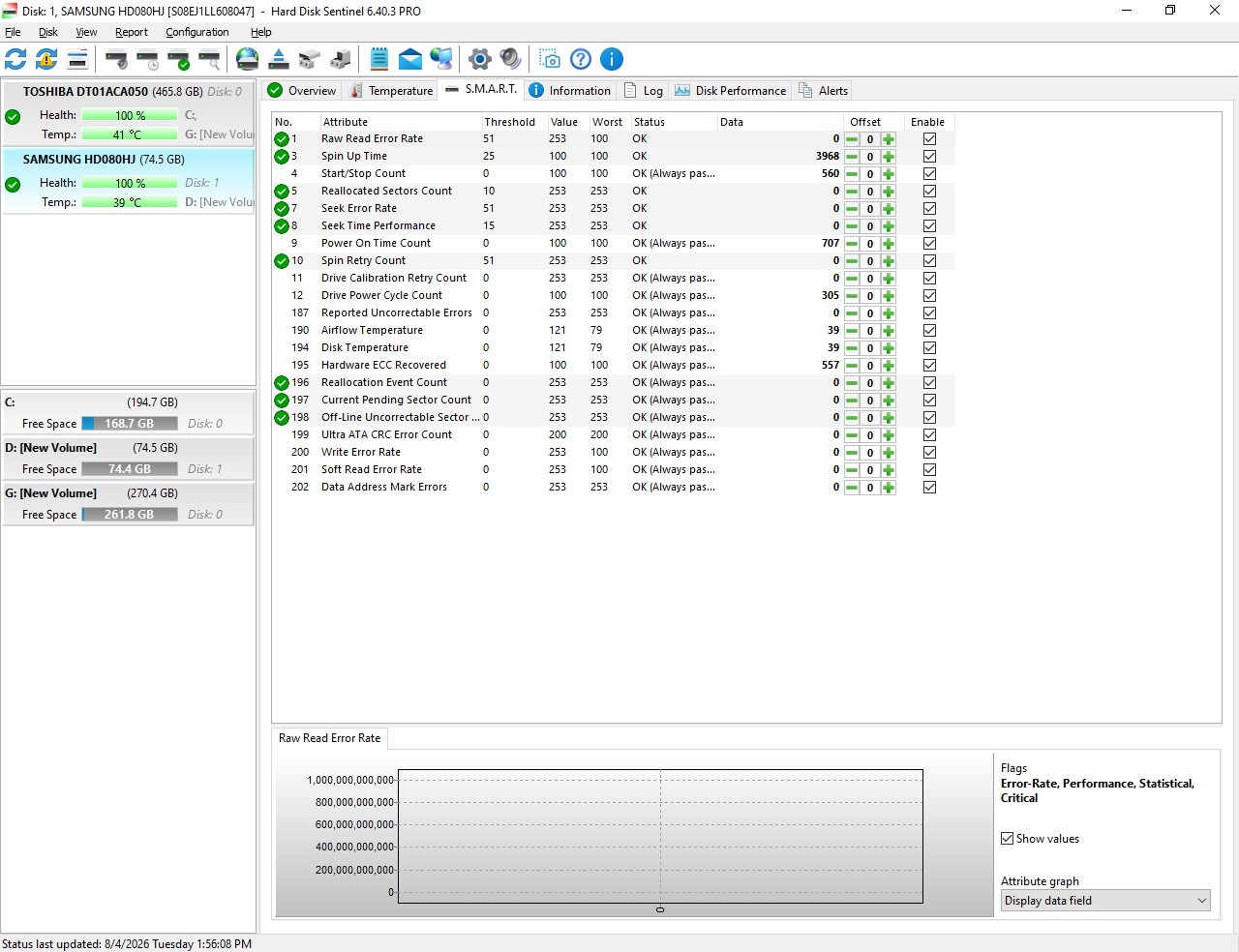Select the G: [New Volume] partition

[128, 503]
